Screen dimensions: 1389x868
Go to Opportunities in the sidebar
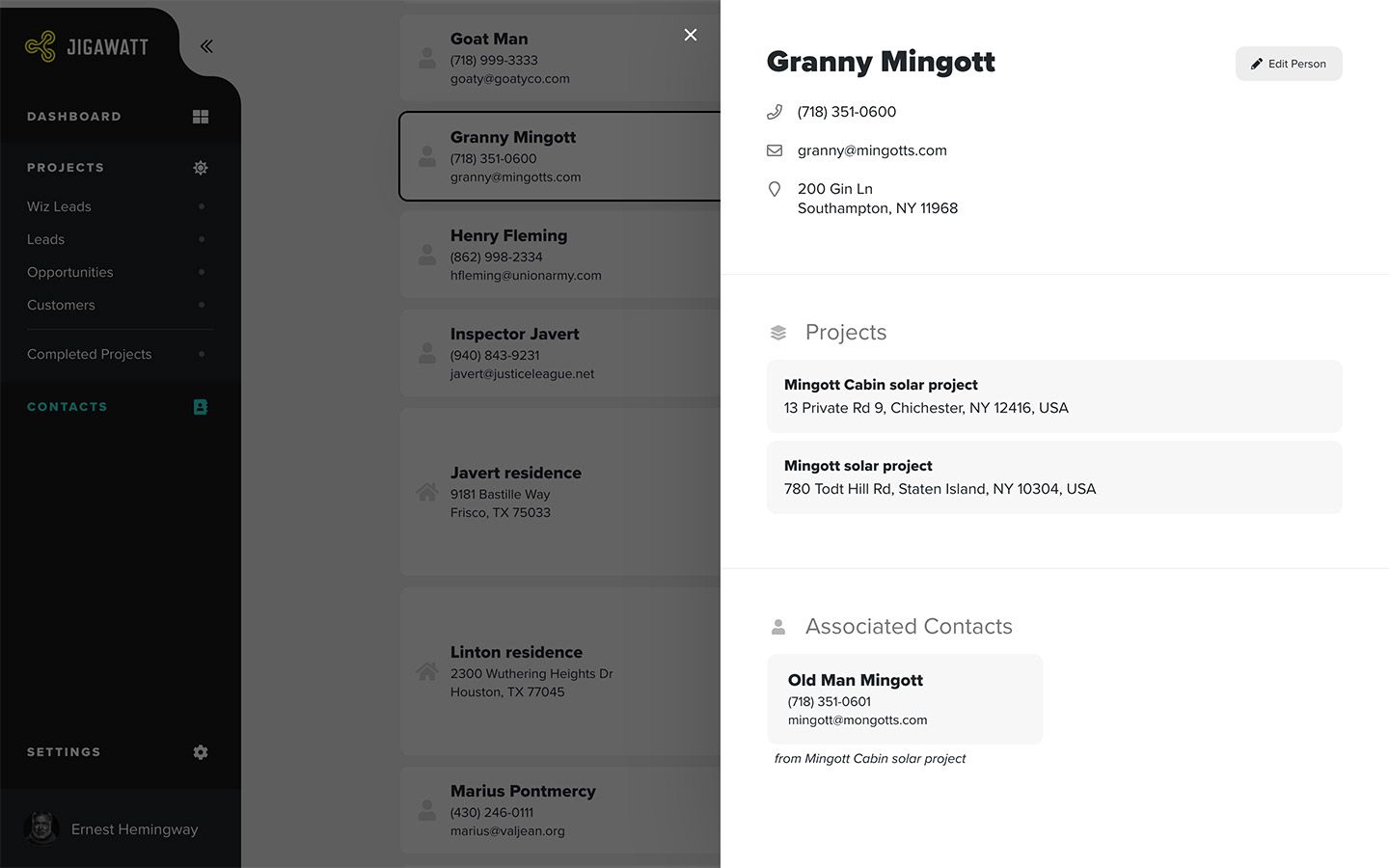coord(70,272)
